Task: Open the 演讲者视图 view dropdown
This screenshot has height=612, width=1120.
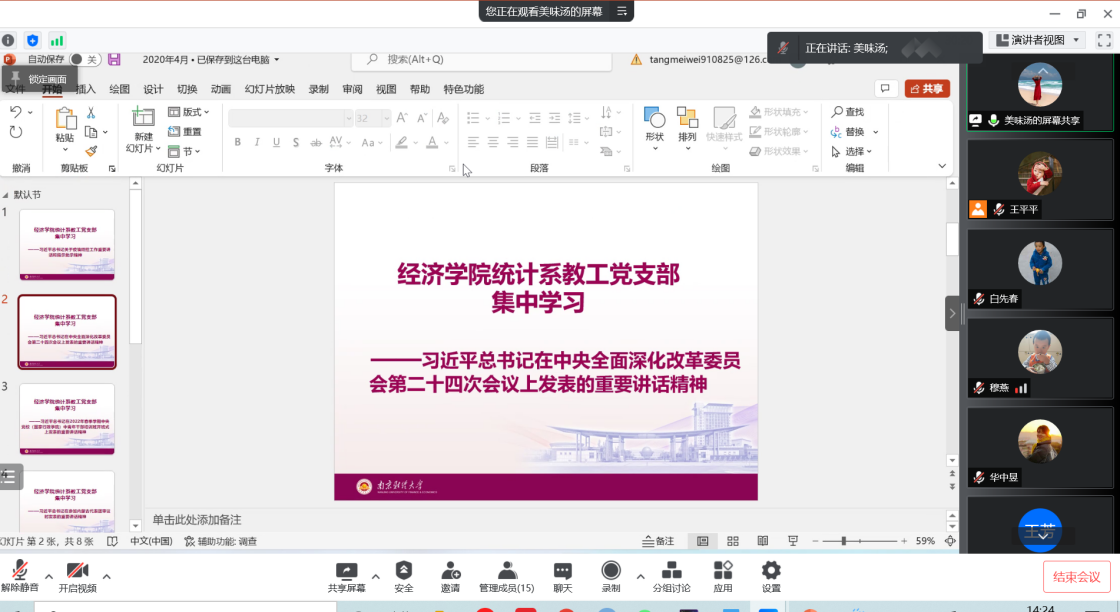Action: 1038,40
